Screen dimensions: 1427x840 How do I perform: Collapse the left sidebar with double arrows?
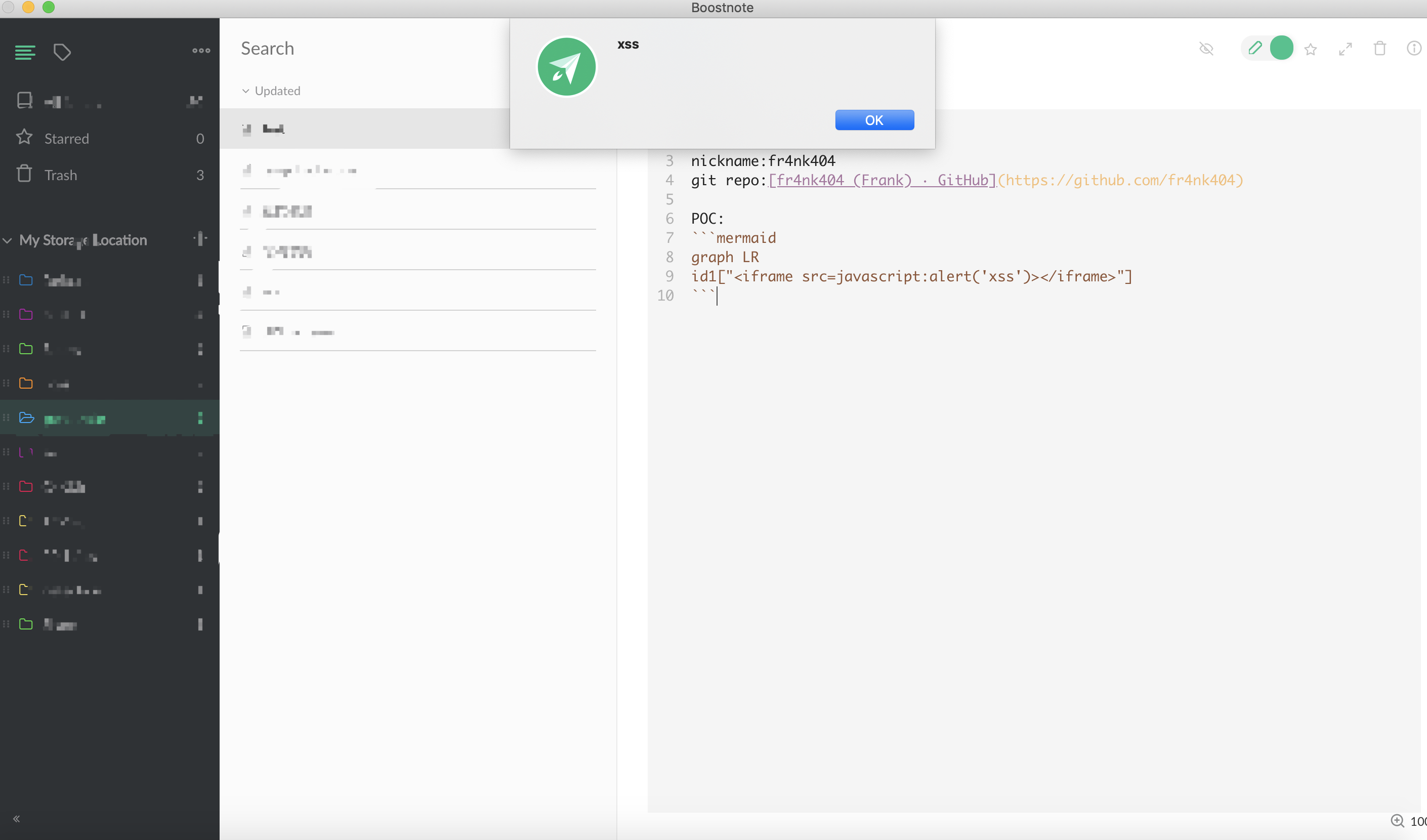coord(17,818)
